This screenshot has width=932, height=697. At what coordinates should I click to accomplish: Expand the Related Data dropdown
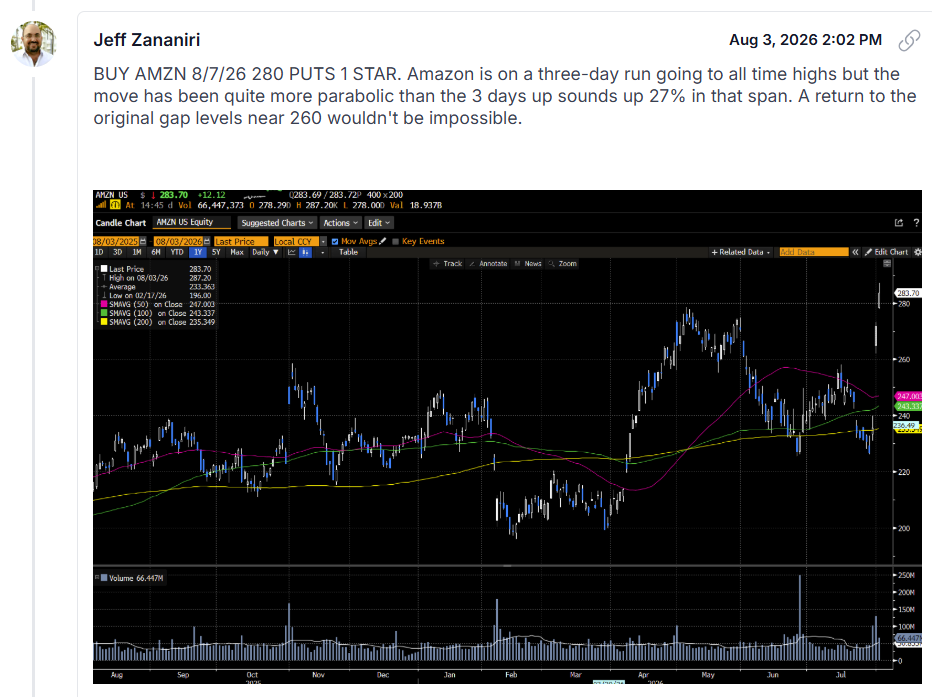741,252
